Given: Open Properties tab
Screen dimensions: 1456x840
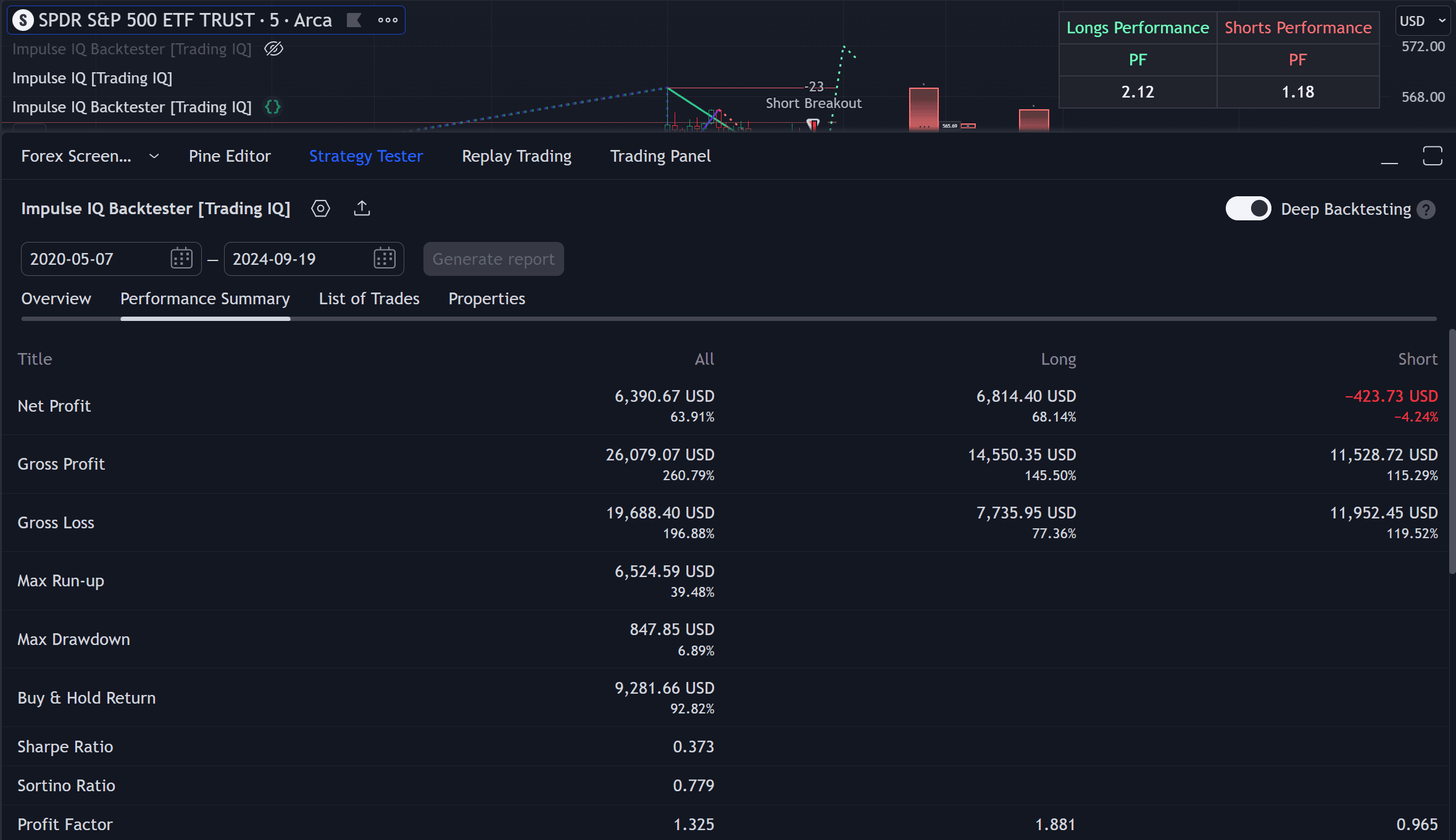Looking at the screenshot, I should 487,299.
